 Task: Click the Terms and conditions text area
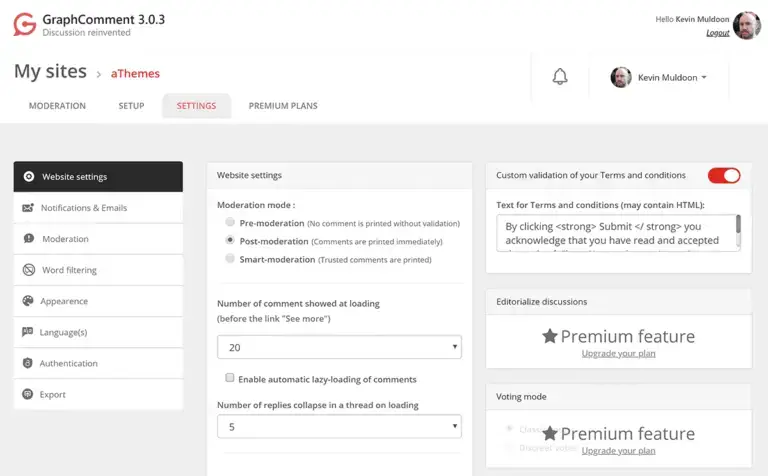[616, 233]
